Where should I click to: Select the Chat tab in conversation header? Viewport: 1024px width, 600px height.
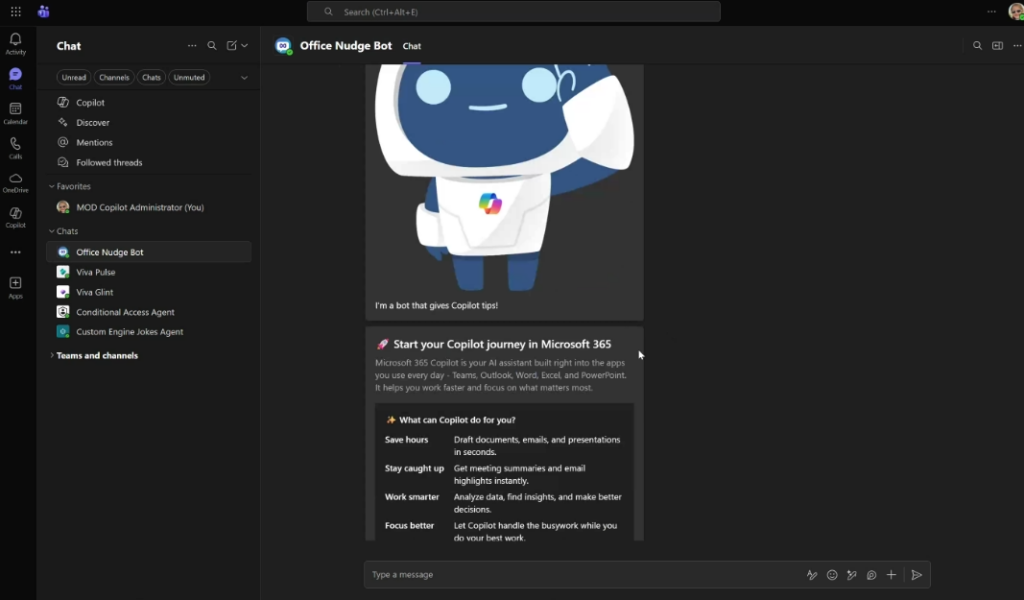click(411, 46)
